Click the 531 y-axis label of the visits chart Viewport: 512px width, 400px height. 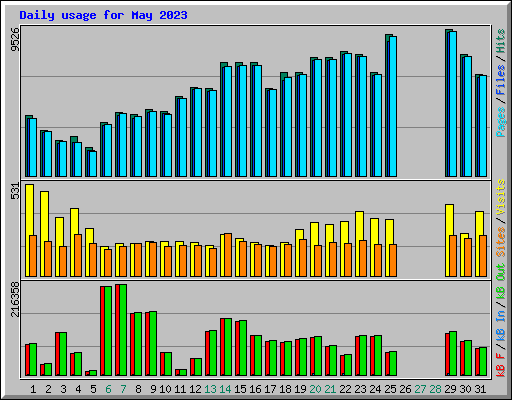pyautogui.click(x=15, y=191)
